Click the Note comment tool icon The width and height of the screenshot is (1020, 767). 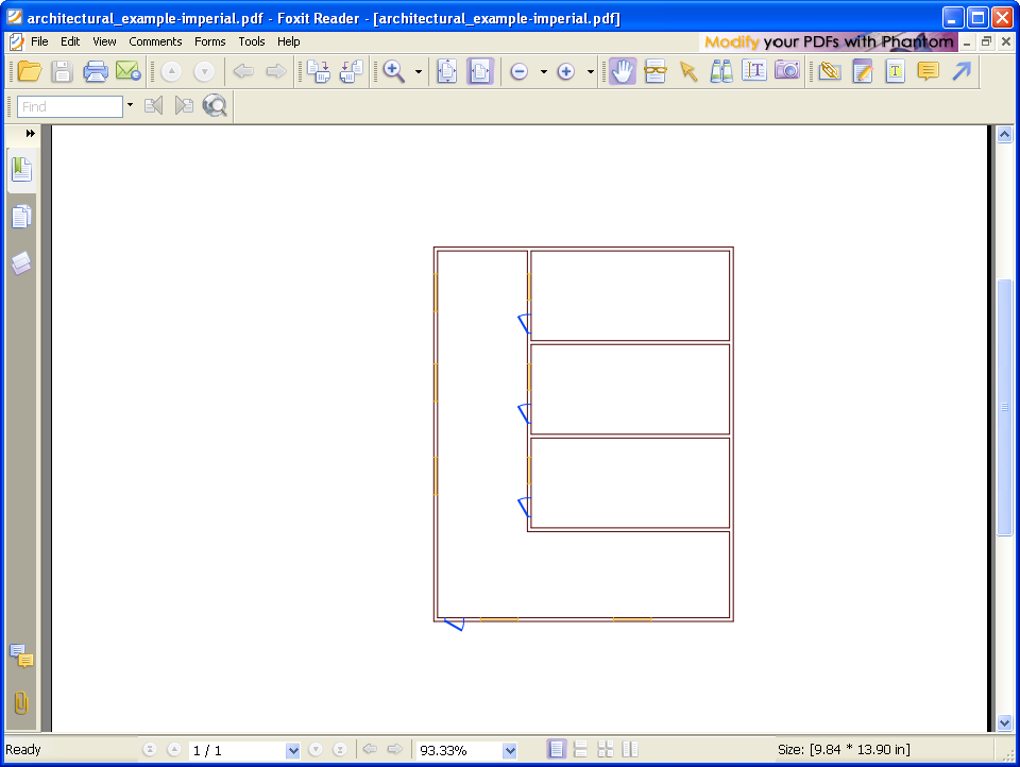pyautogui.click(x=928, y=71)
